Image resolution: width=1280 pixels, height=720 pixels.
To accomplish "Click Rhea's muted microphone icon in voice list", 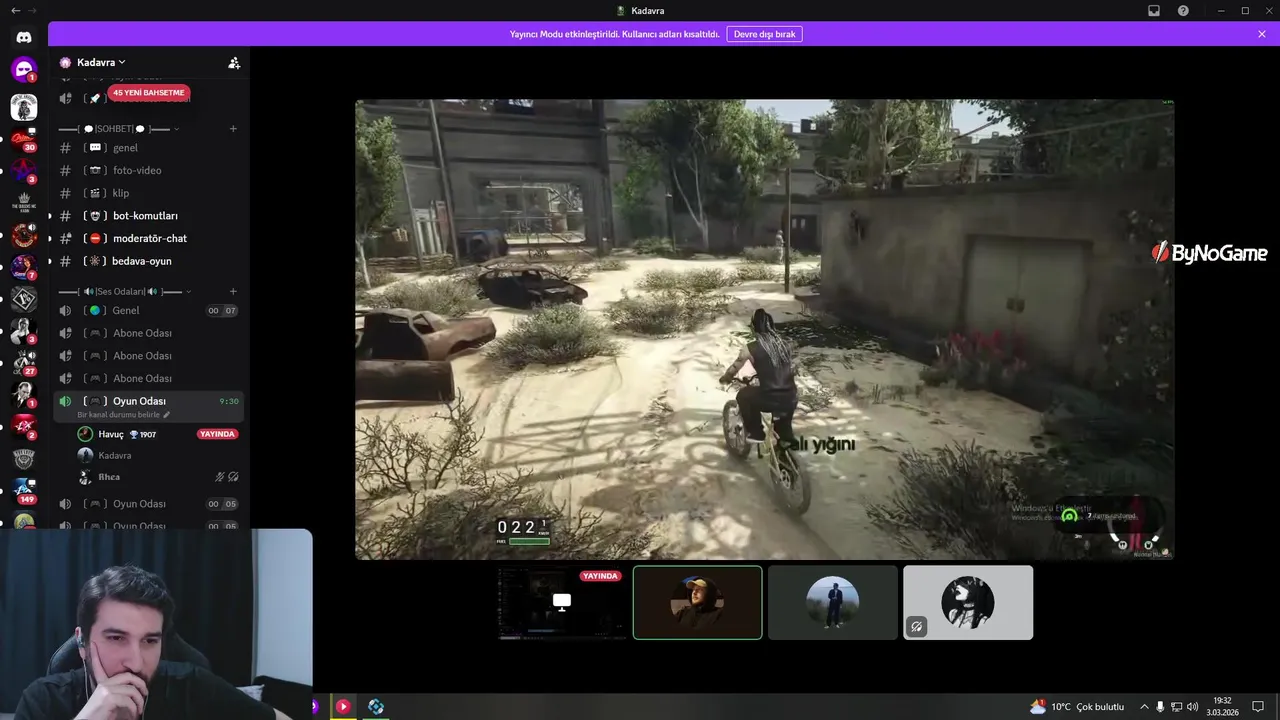I will [220, 477].
